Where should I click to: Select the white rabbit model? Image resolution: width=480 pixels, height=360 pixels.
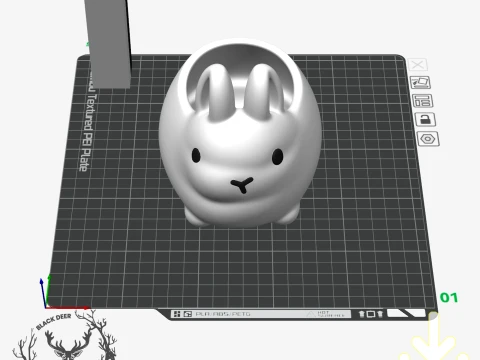point(240,133)
